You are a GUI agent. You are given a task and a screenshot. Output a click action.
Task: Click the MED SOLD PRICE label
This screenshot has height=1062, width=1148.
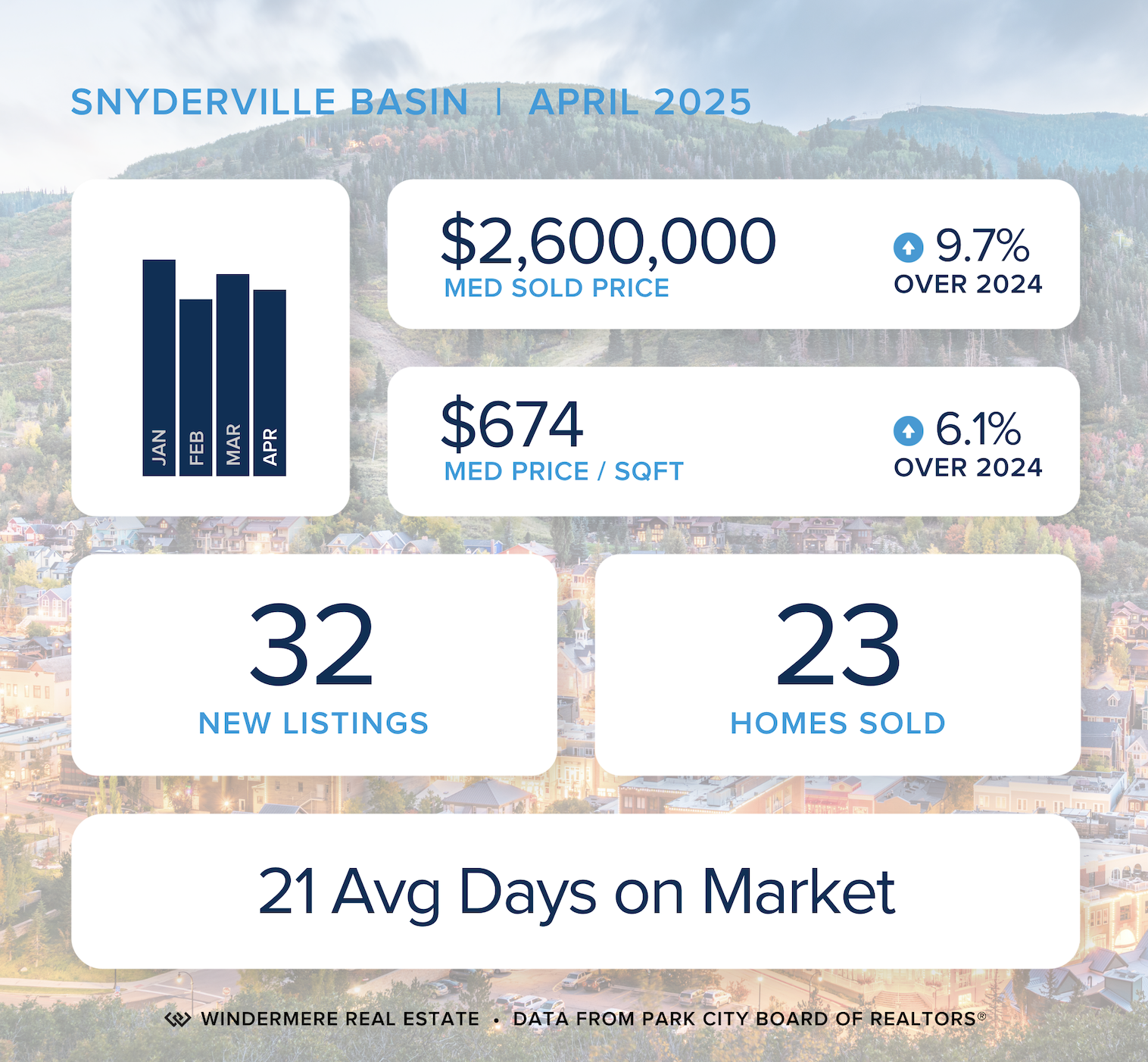557,288
